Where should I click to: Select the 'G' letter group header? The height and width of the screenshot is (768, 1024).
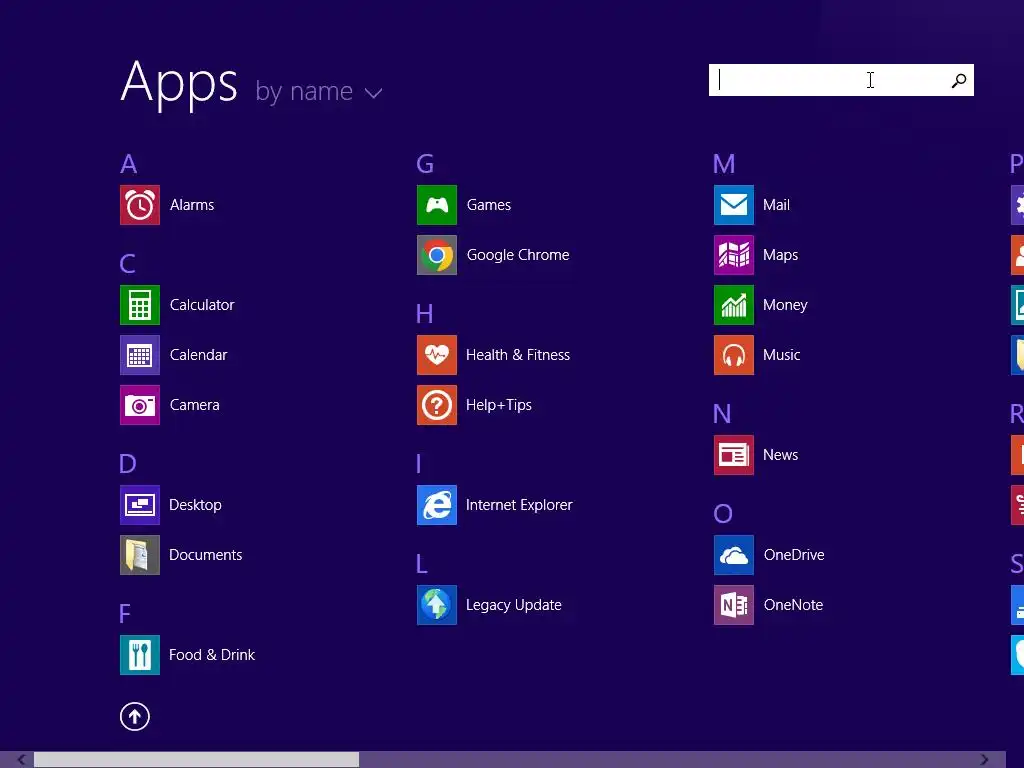coord(425,164)
